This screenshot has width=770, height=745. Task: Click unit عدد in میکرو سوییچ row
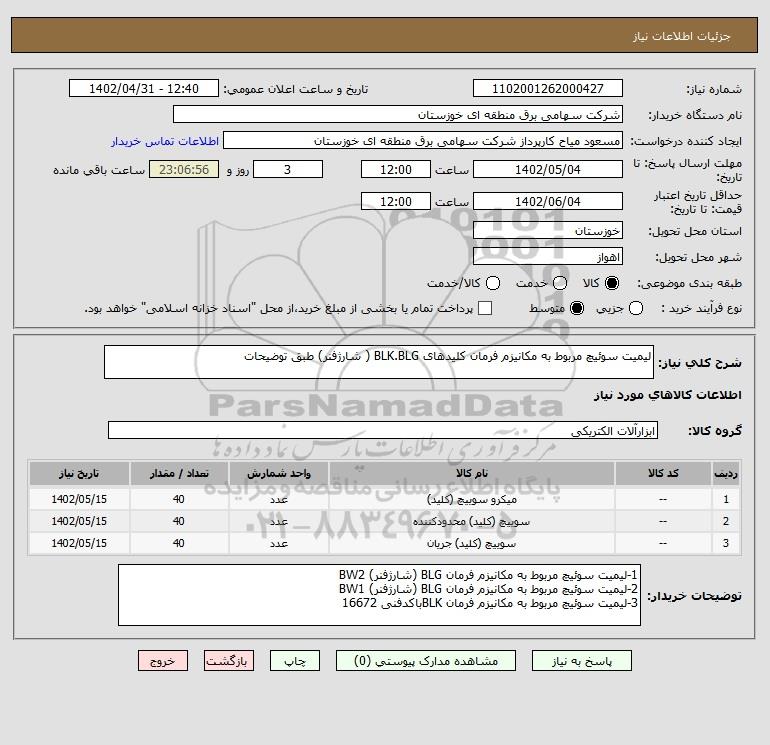[278, 499]
